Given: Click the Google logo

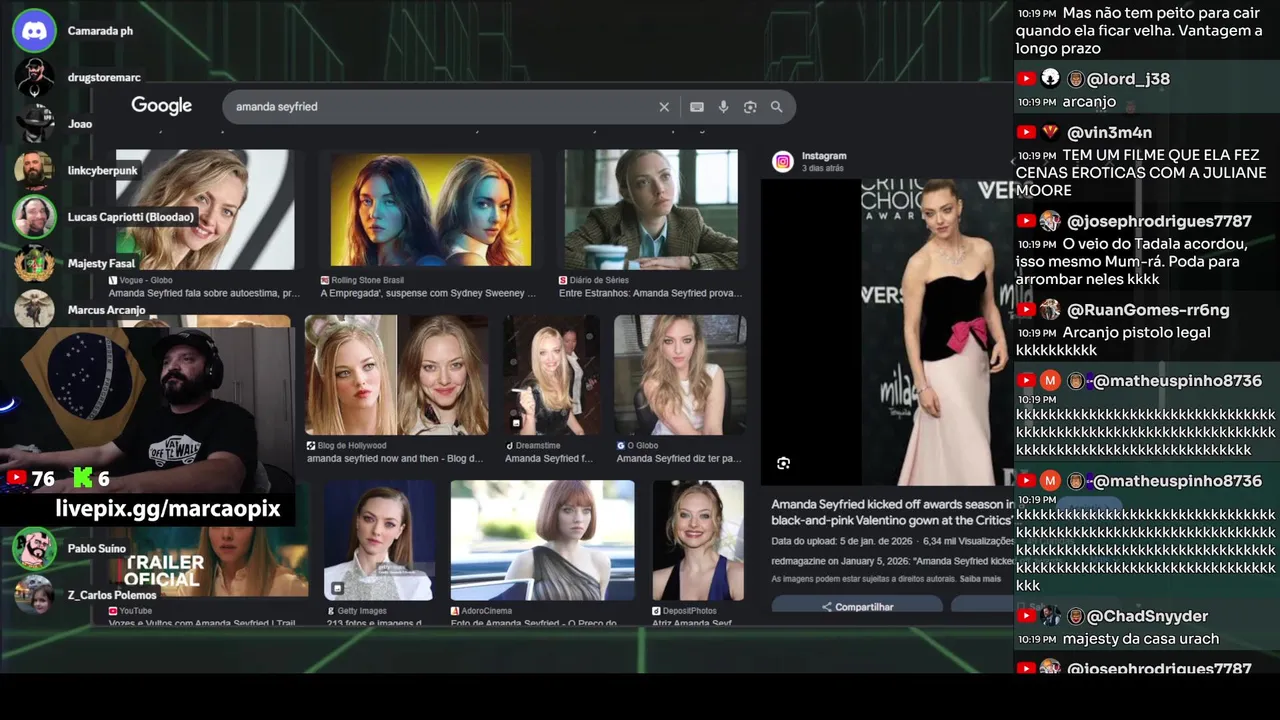Looking at the screenshot, I should [161, 106].
